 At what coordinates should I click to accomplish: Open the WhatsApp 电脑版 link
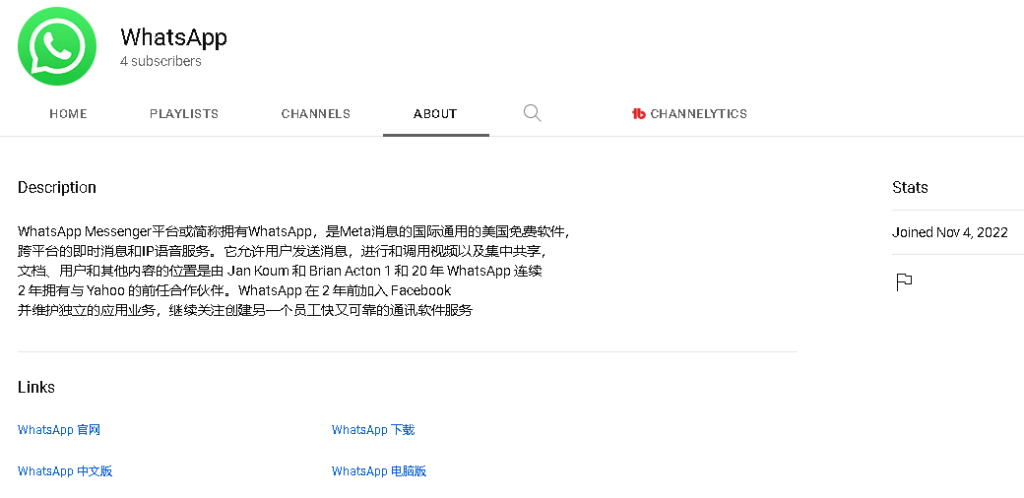point(379,471)
